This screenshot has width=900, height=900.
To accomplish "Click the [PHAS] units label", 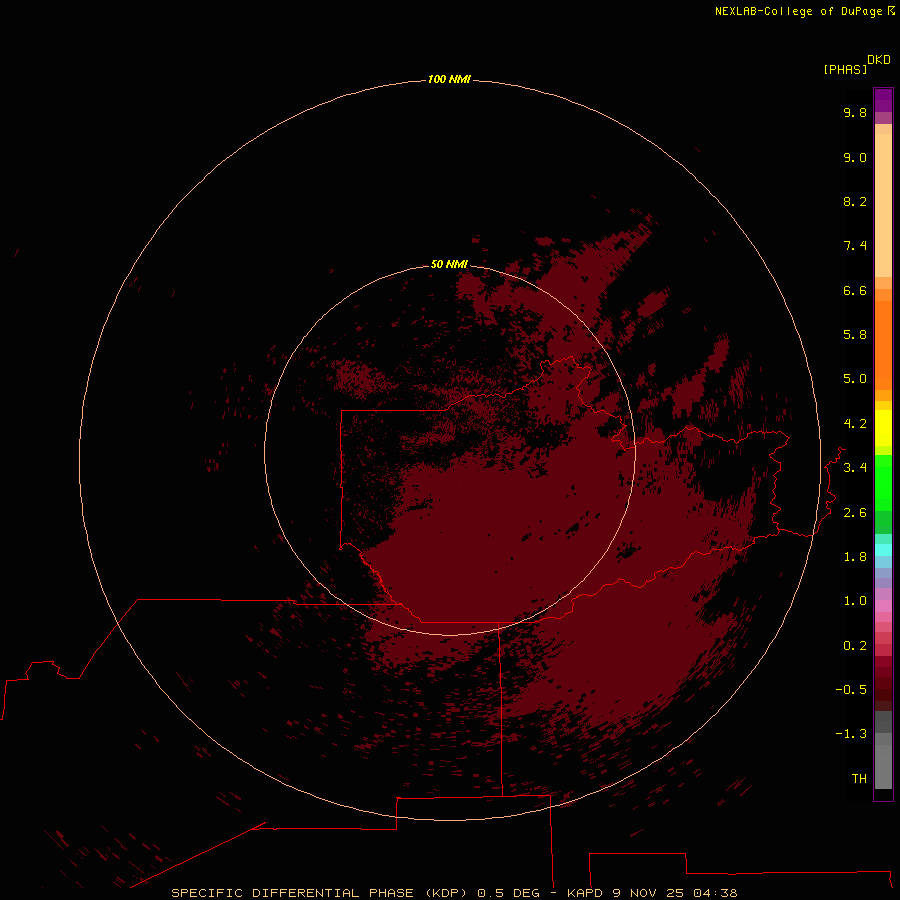I will (x=845, y=69).
